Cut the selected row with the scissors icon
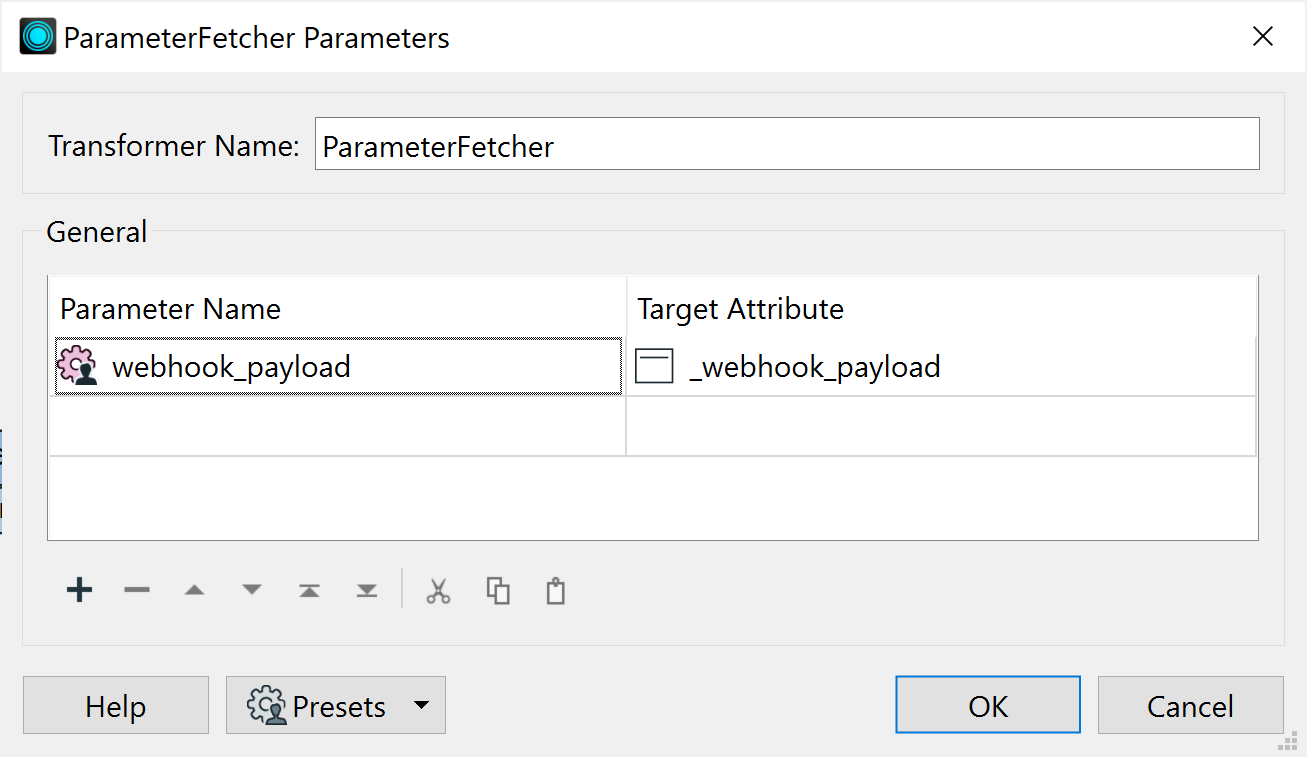Image resolution: width=1307 pixels, height=757 pixels. pos(438,590)
